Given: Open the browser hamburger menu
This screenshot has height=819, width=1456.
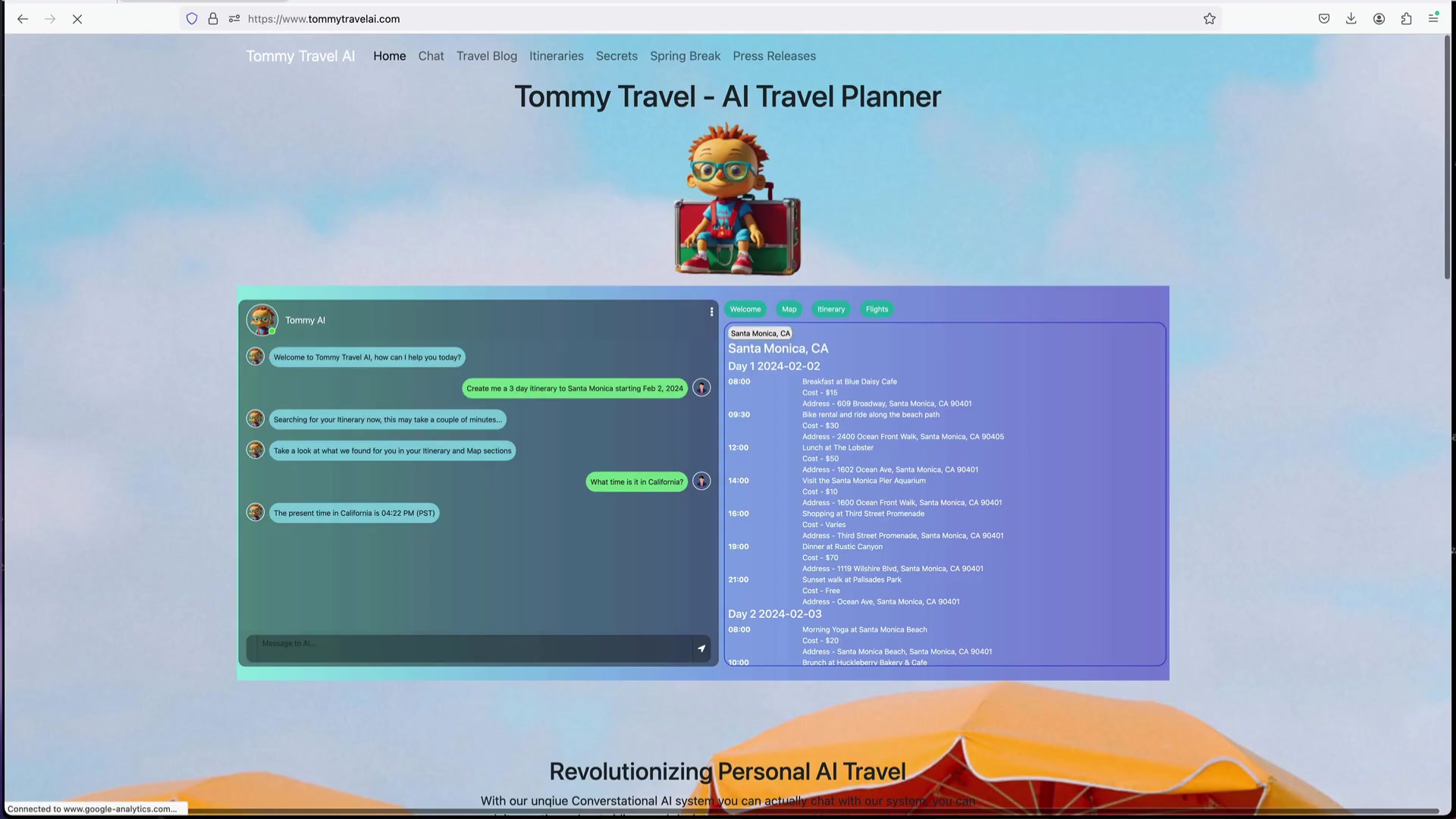Looking at the screenshot, I should click(x=1433, y=19).
